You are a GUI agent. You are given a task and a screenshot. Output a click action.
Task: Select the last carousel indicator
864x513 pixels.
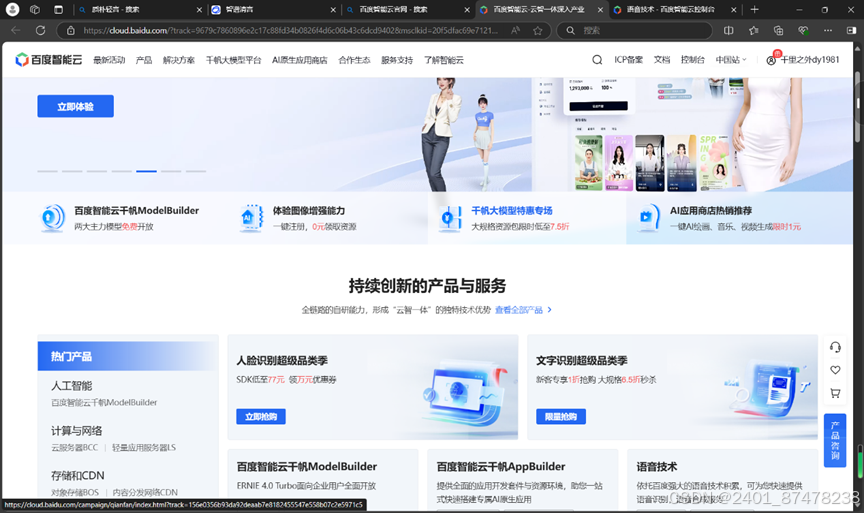click(x=196, y=171)
